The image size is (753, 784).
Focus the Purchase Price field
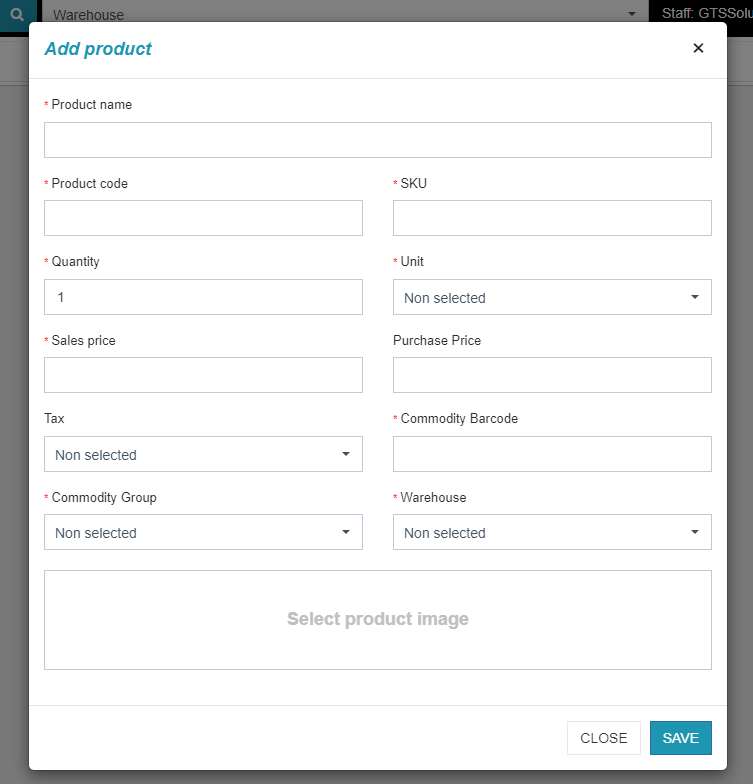coord(552,375)
